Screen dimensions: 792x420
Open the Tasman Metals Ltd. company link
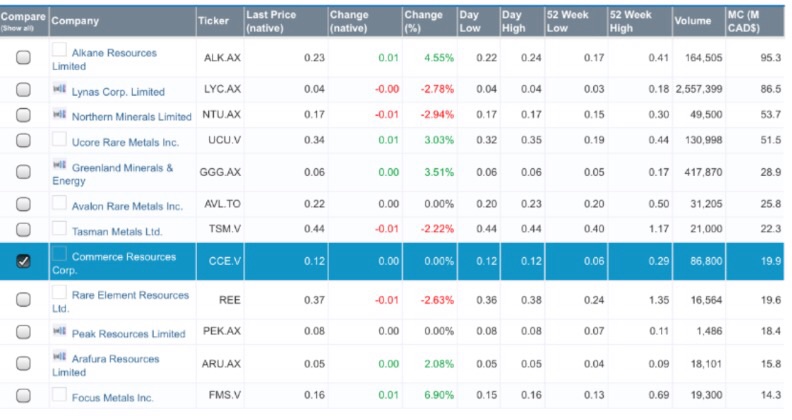point(118,231)
